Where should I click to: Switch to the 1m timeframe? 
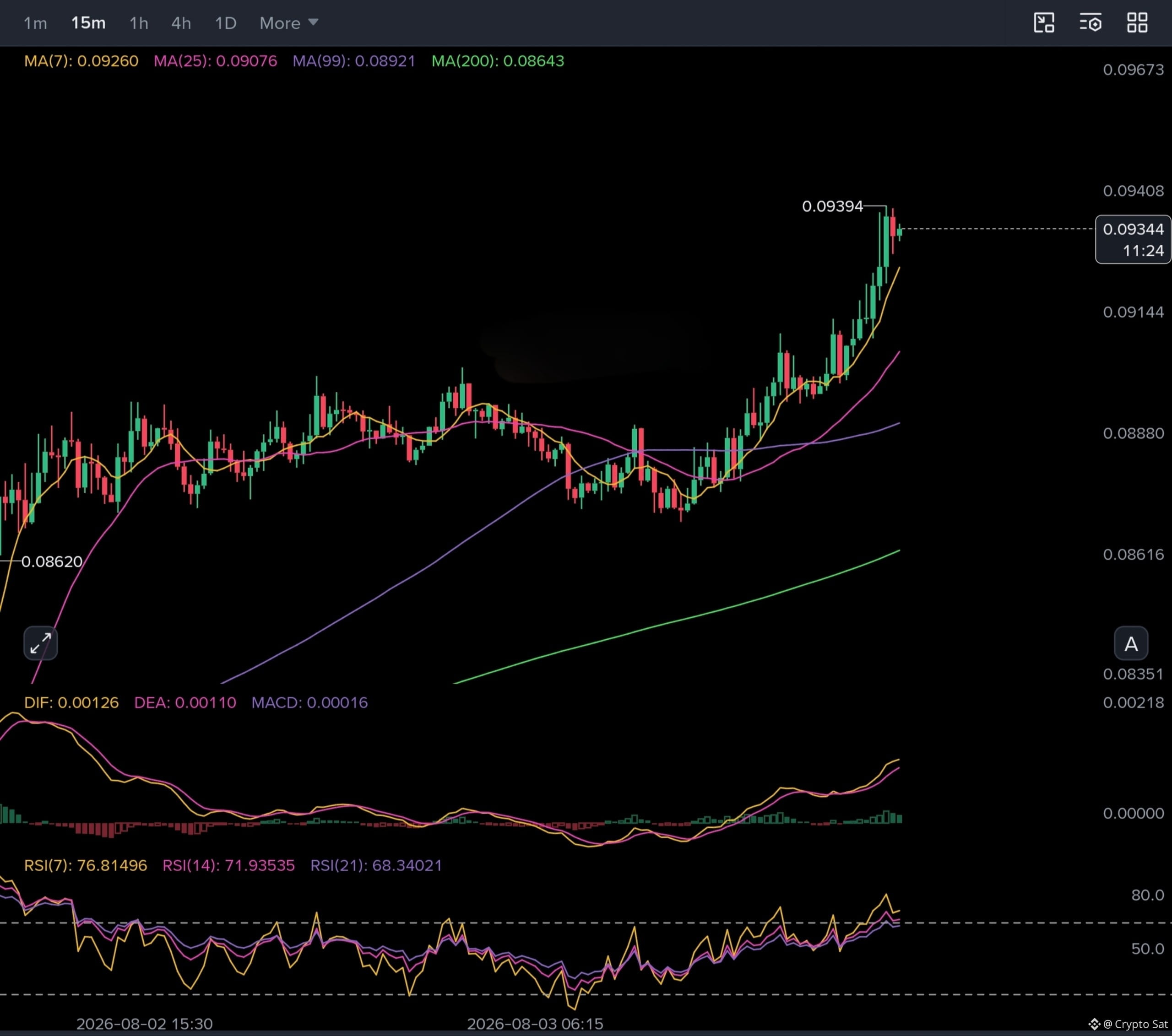point(35,23)
